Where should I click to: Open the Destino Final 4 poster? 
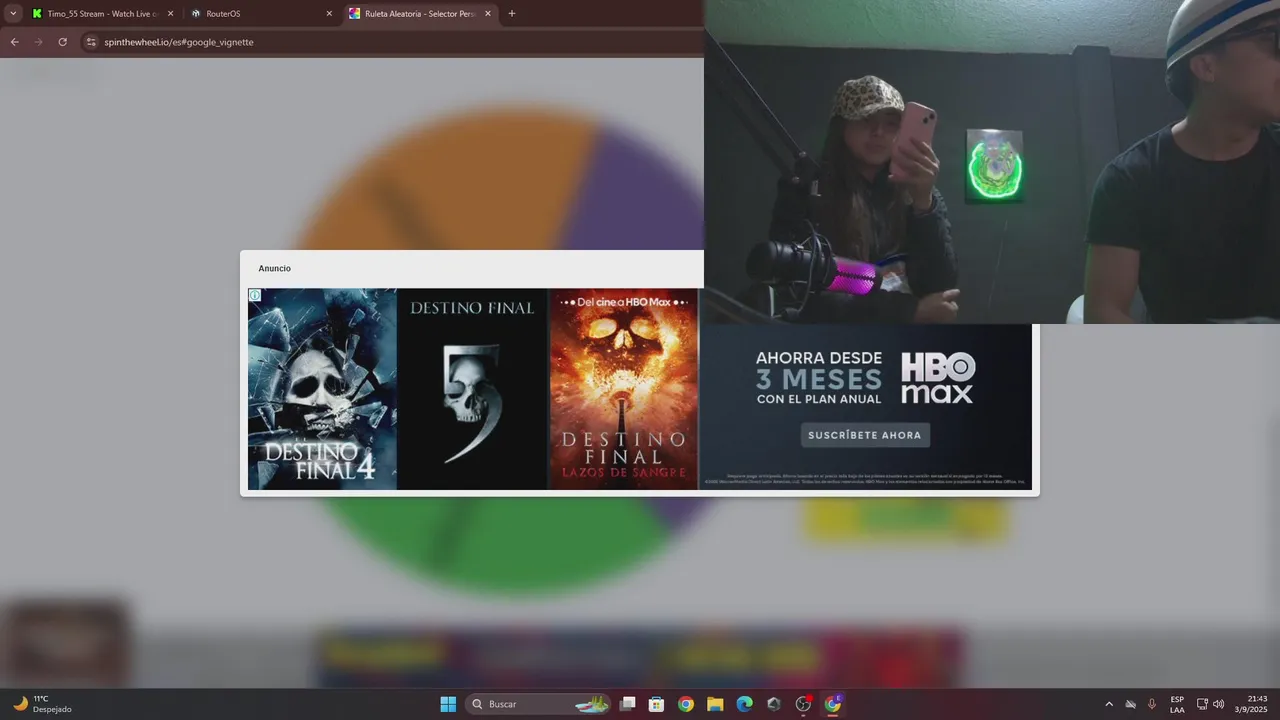[322, 389]
